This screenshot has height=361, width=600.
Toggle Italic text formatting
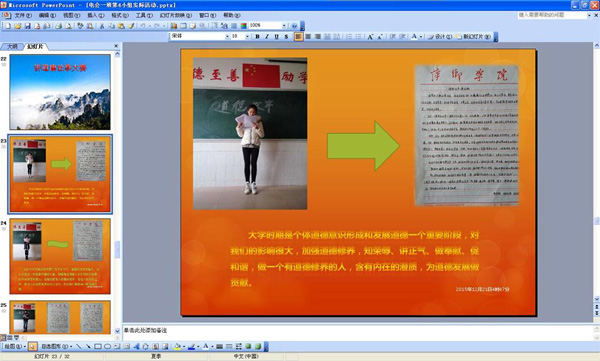click(267, 37)
